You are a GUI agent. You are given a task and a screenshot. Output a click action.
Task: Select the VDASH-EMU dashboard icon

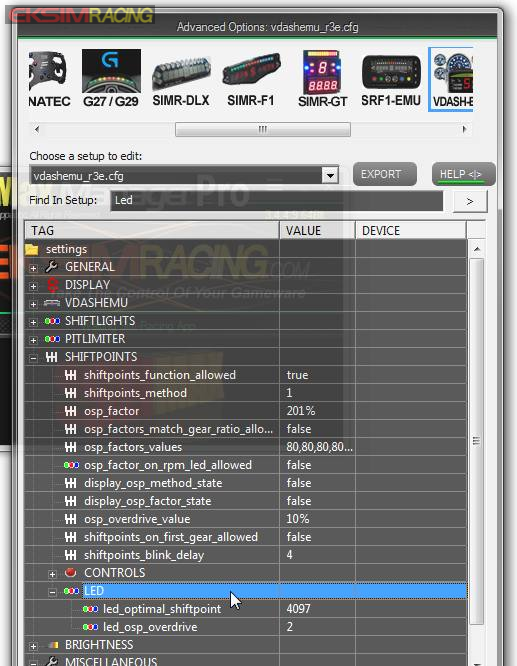click(452, 79)
